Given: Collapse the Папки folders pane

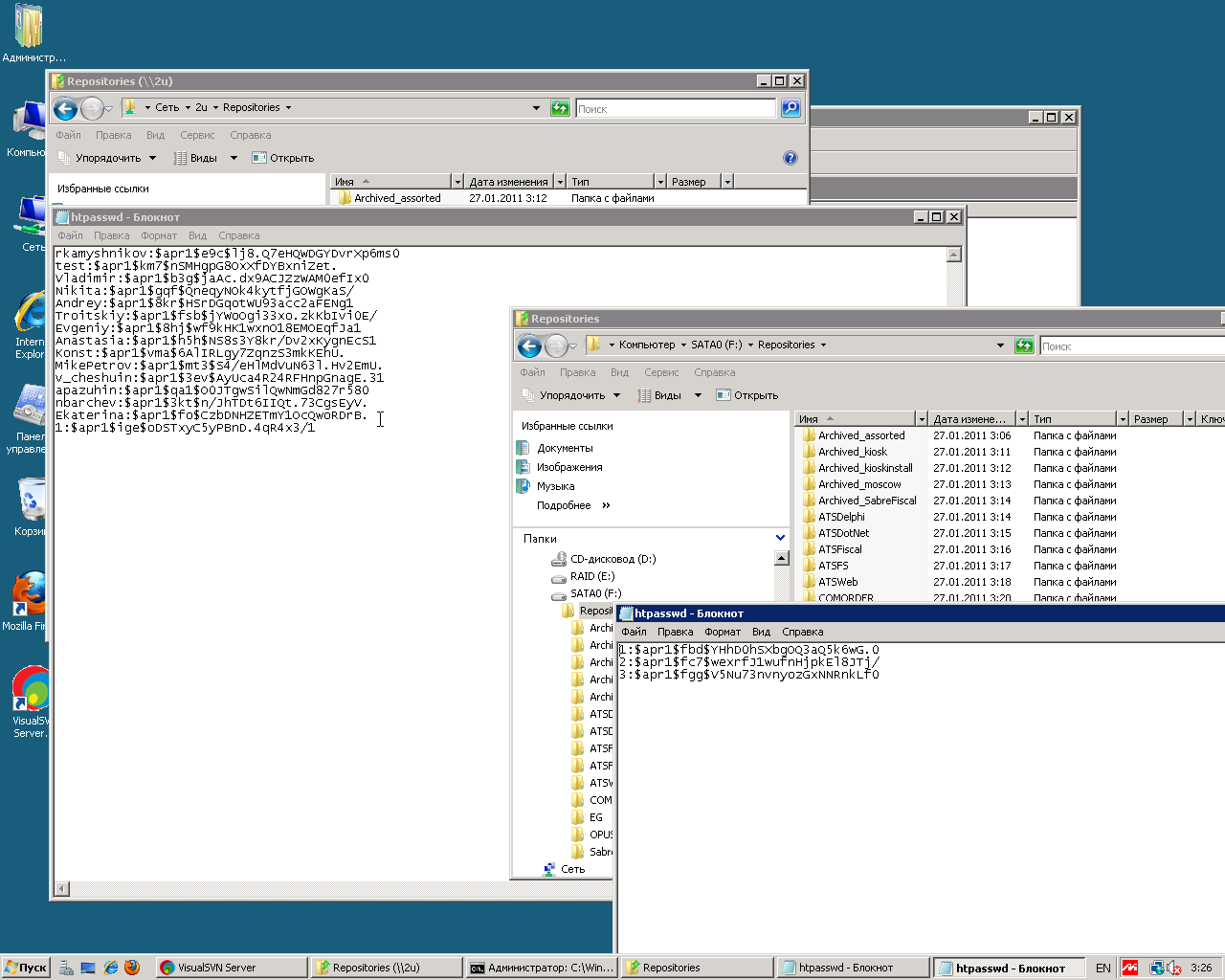Looking at the screenshot, I should (x=780, y=539).
